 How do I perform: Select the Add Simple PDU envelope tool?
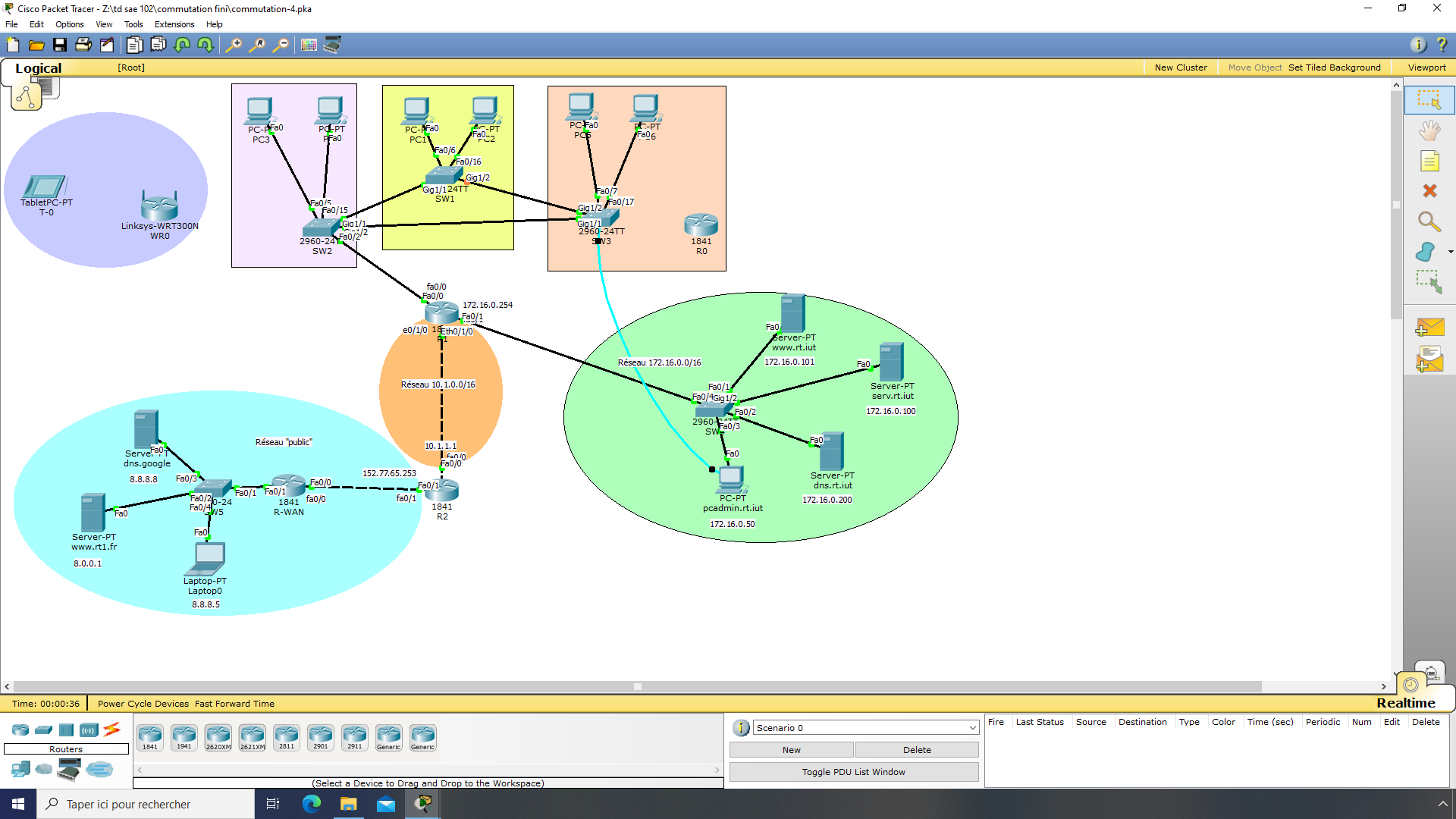tap(1430, 327)
